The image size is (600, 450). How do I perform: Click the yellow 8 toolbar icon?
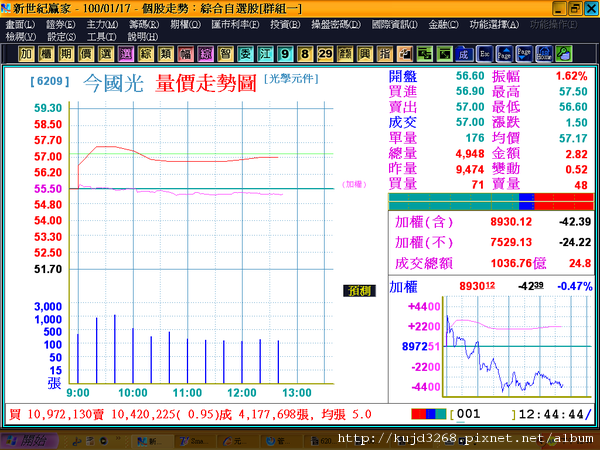click(305, 54)
